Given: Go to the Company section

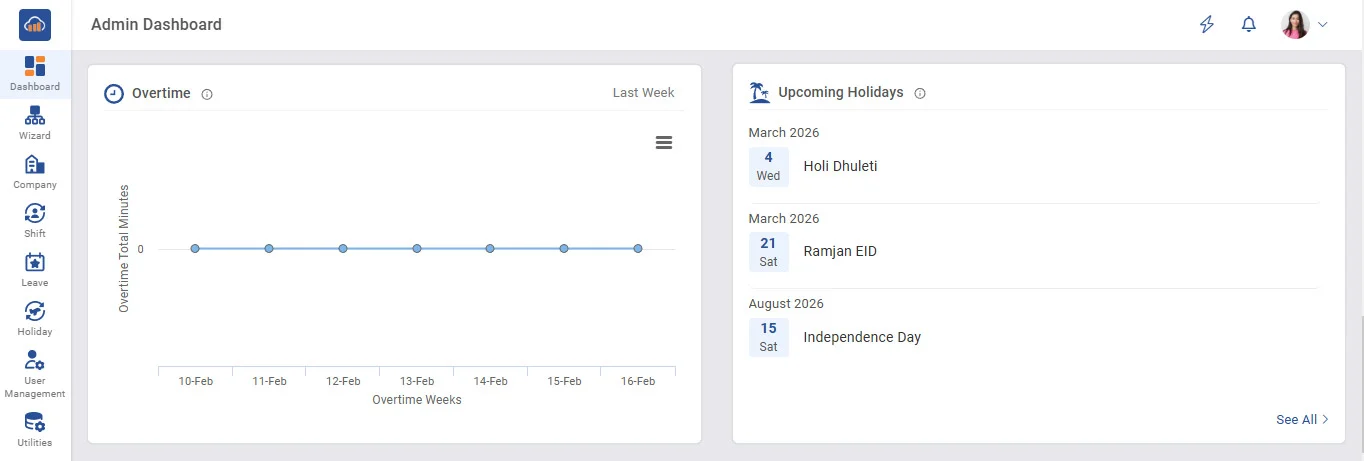Looking at the screenshot, I should (35, 171).
